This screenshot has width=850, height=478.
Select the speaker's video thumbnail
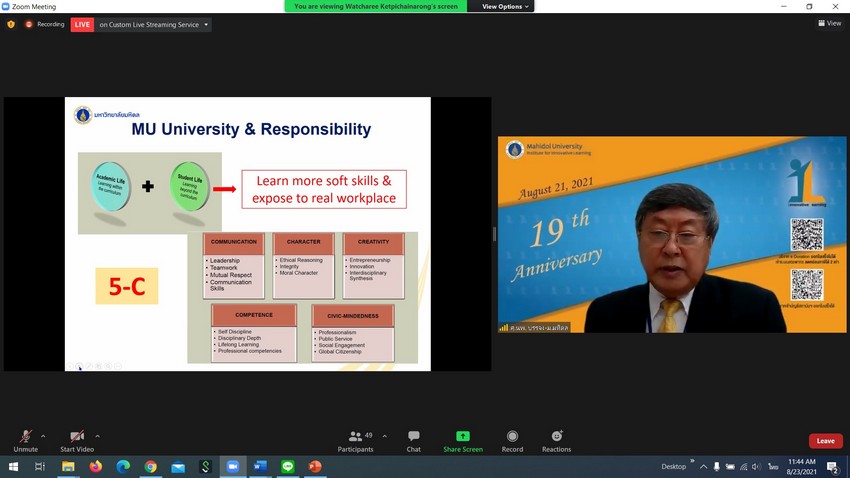point(672,235)
